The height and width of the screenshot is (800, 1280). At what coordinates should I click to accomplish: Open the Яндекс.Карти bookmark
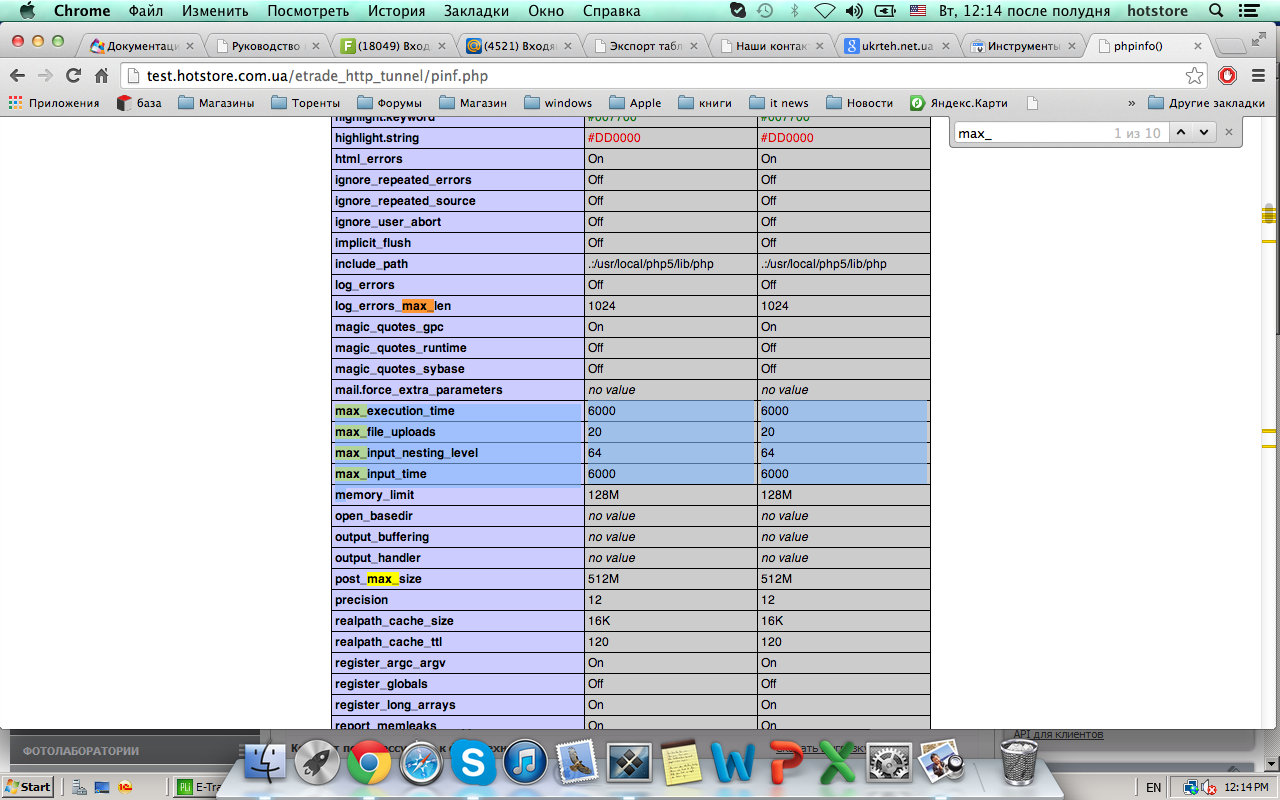(959, 103)
